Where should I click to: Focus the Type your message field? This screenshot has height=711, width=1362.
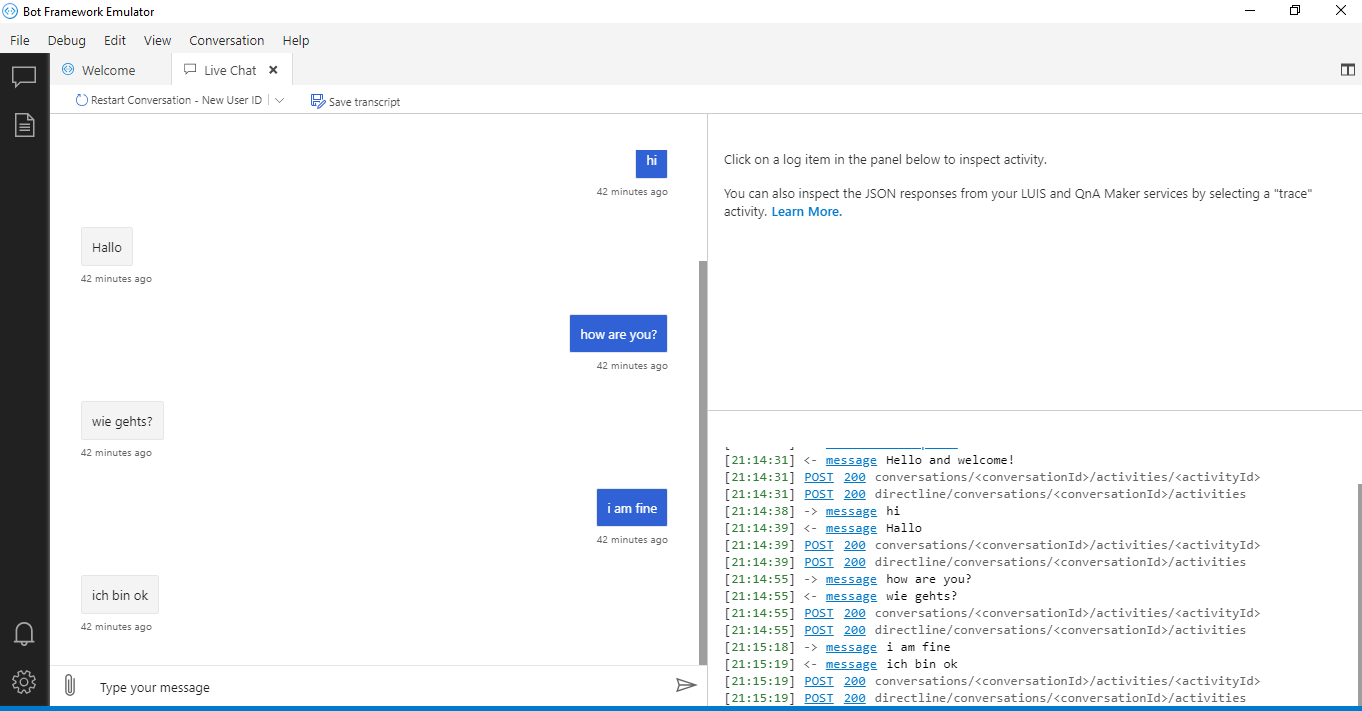pyautogui.click(x=380, y=687)
